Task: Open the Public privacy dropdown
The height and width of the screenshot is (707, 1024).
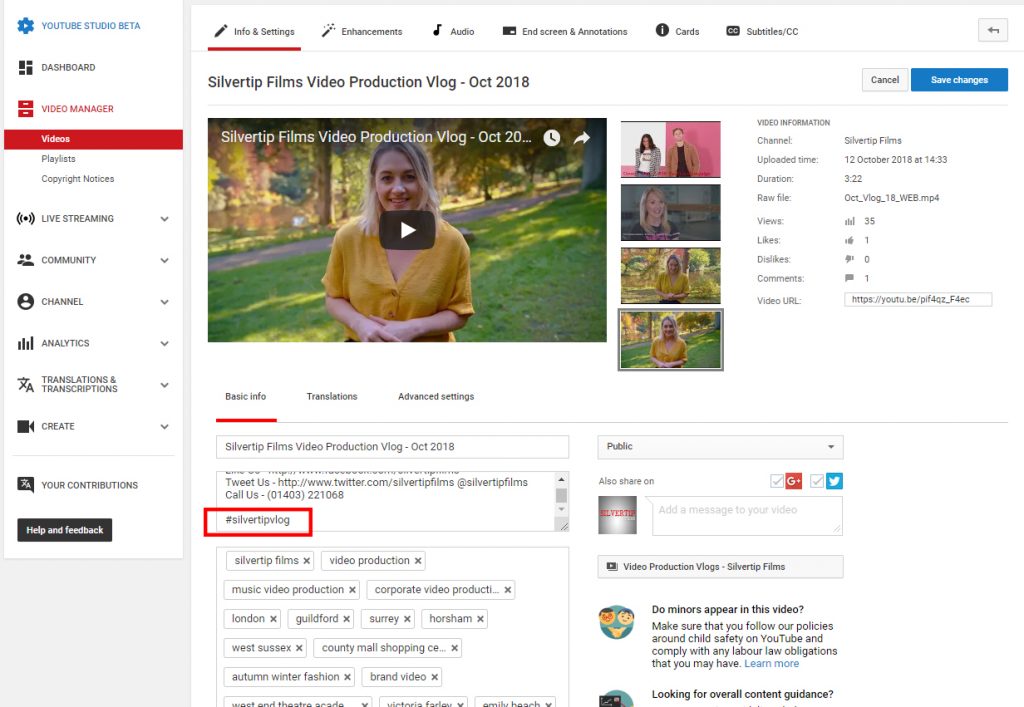Action: point(720,447)
